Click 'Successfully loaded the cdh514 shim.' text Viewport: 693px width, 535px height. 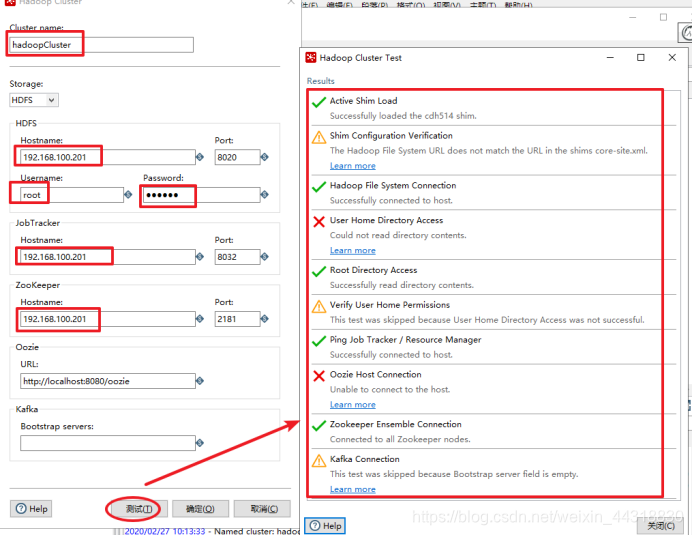[x=403, y=116]
